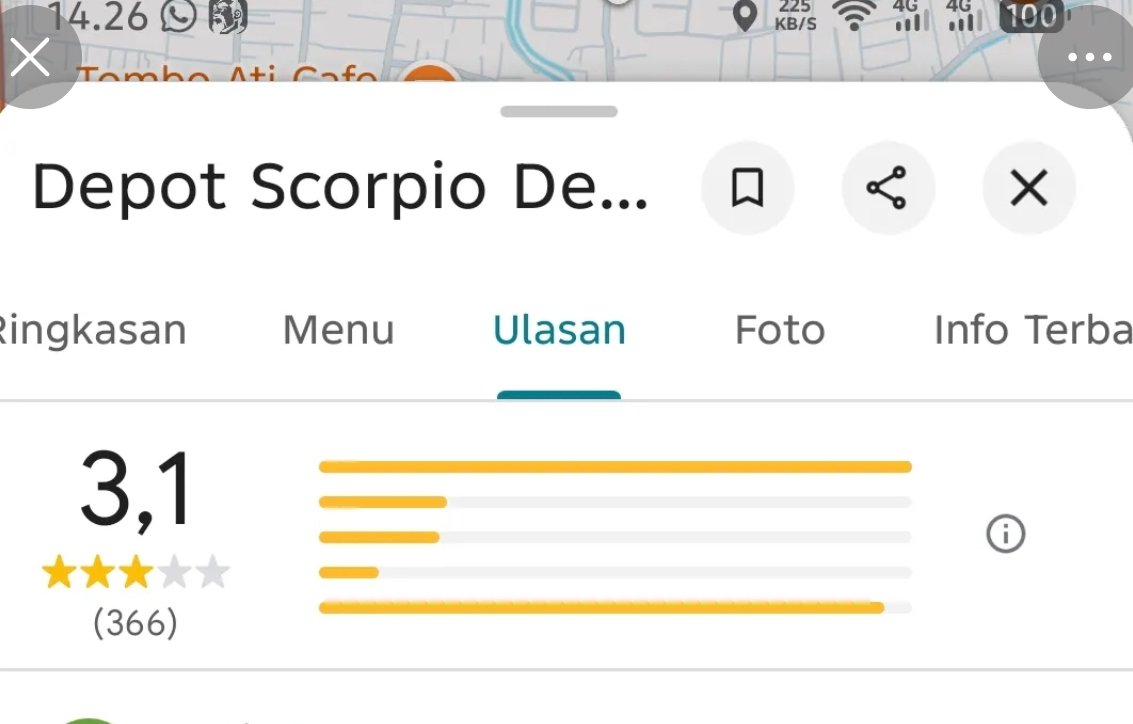Share Depot Scorpio via share icon
The image size is (1133, 724).
tap(887, 188)
